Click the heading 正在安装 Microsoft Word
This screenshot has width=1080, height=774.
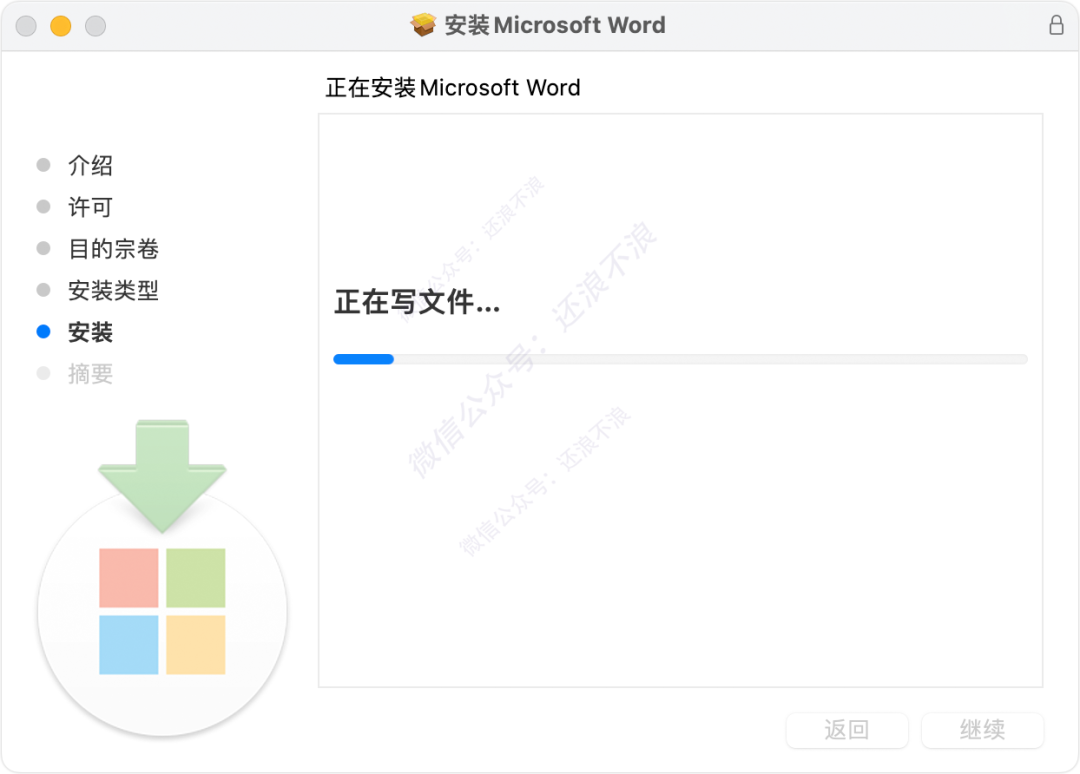pyautogui.click(x=453, y=87)
